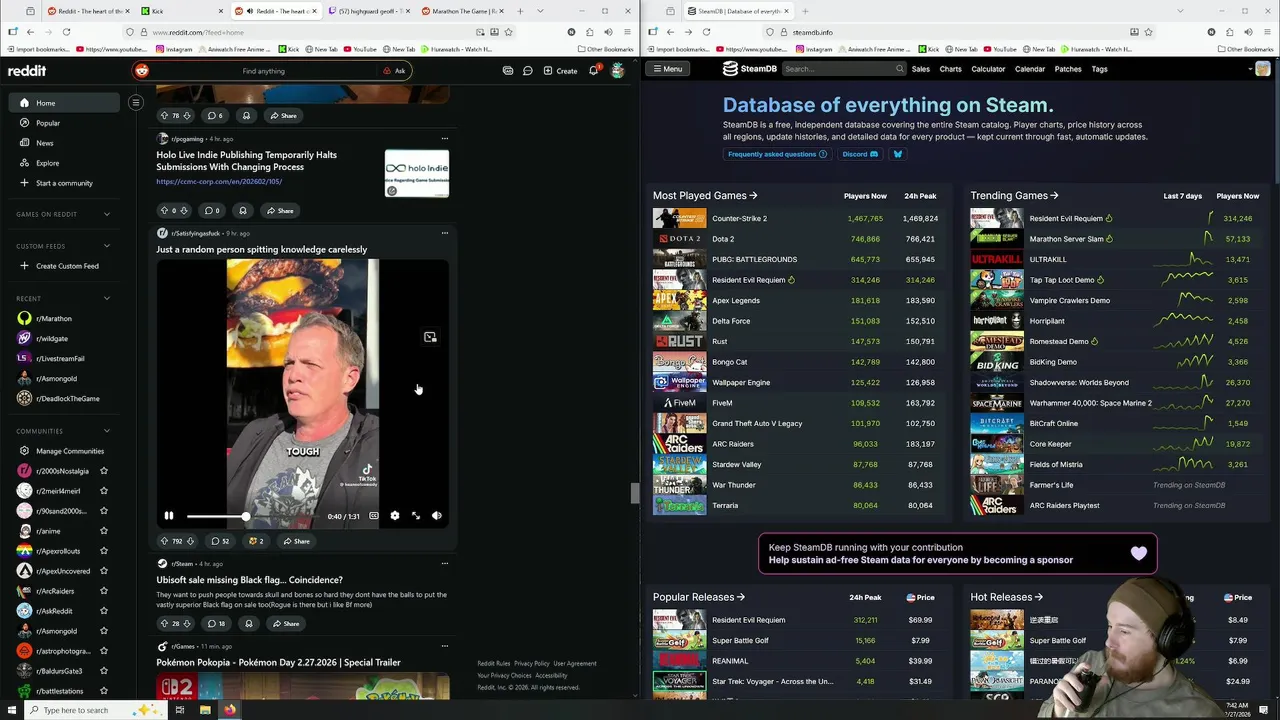Mute the Reddit video volume
This screenshot has height=720, width=1280.
coord(437,516)
